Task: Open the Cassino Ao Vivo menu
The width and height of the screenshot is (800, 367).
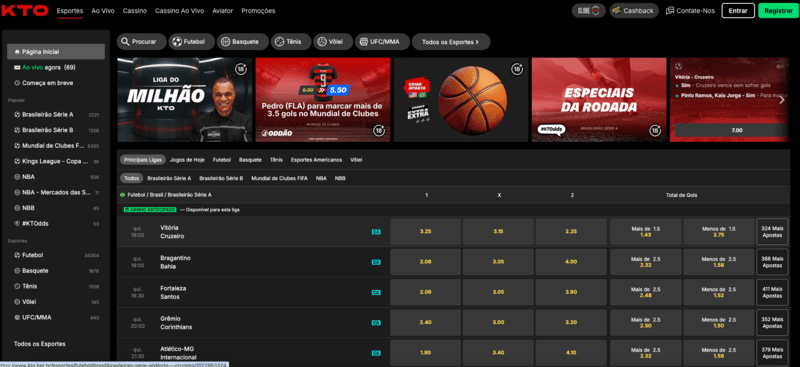Action: point(180,11)
